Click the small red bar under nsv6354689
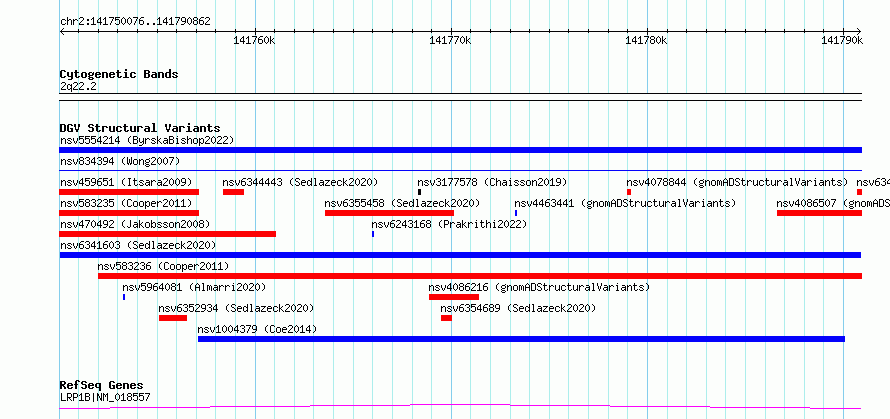 [x=446, y=318]
